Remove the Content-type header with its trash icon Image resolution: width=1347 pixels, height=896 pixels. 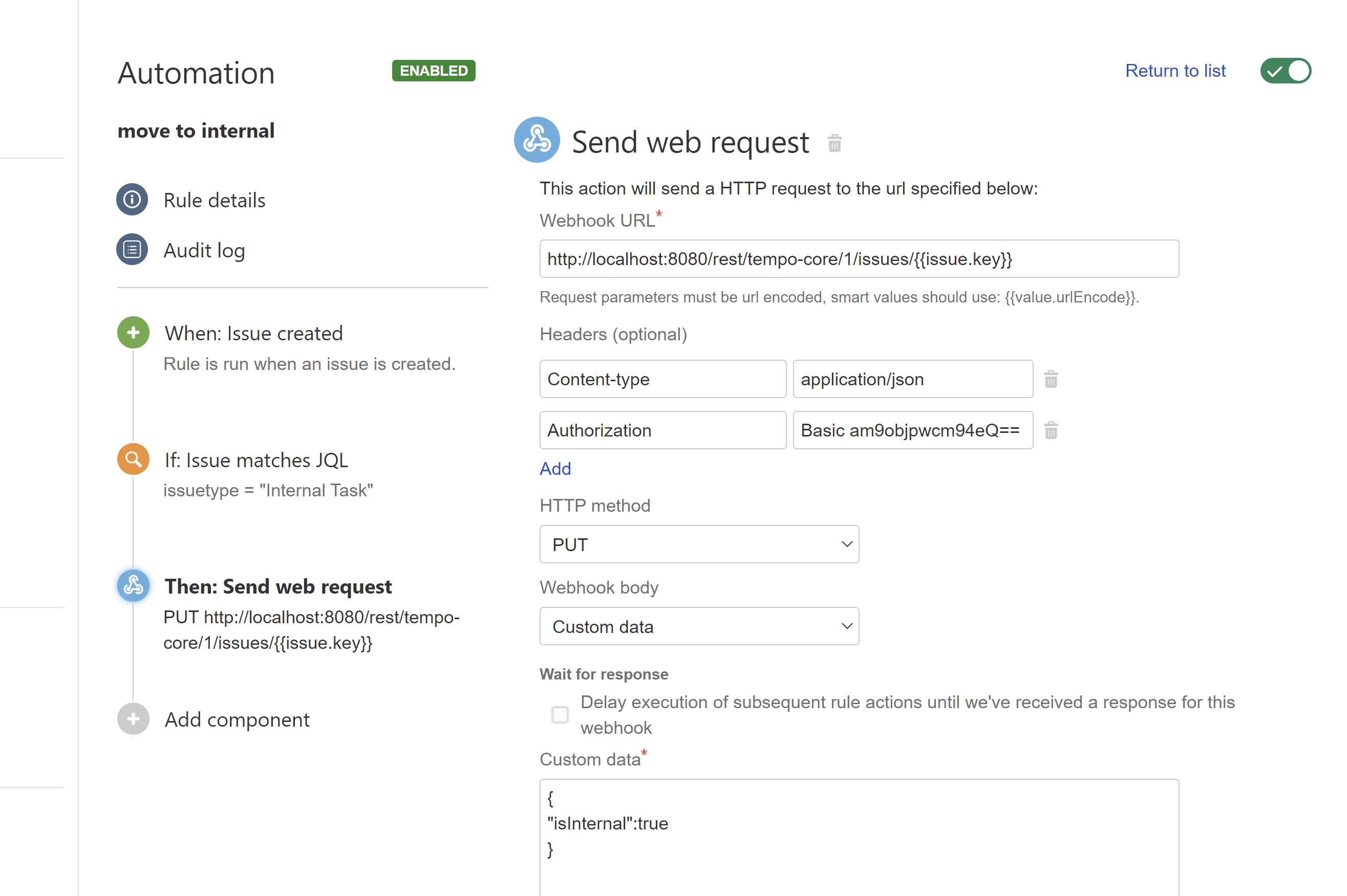(x=1051, y=379)
